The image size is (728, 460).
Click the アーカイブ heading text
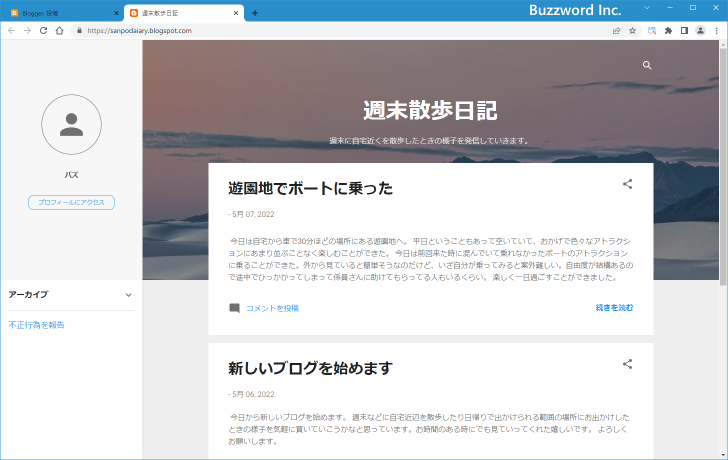tap(28, 295)
